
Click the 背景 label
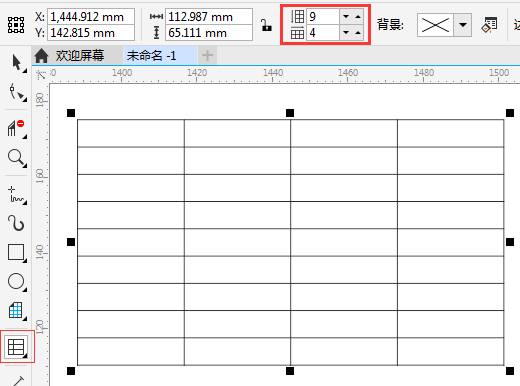tap(390, 25)
